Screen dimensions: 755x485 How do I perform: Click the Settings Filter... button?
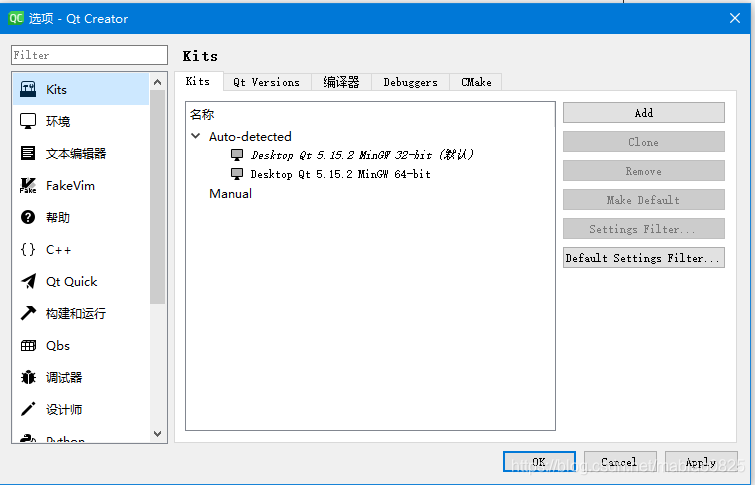pyautogui.click(x=644, y=229)
